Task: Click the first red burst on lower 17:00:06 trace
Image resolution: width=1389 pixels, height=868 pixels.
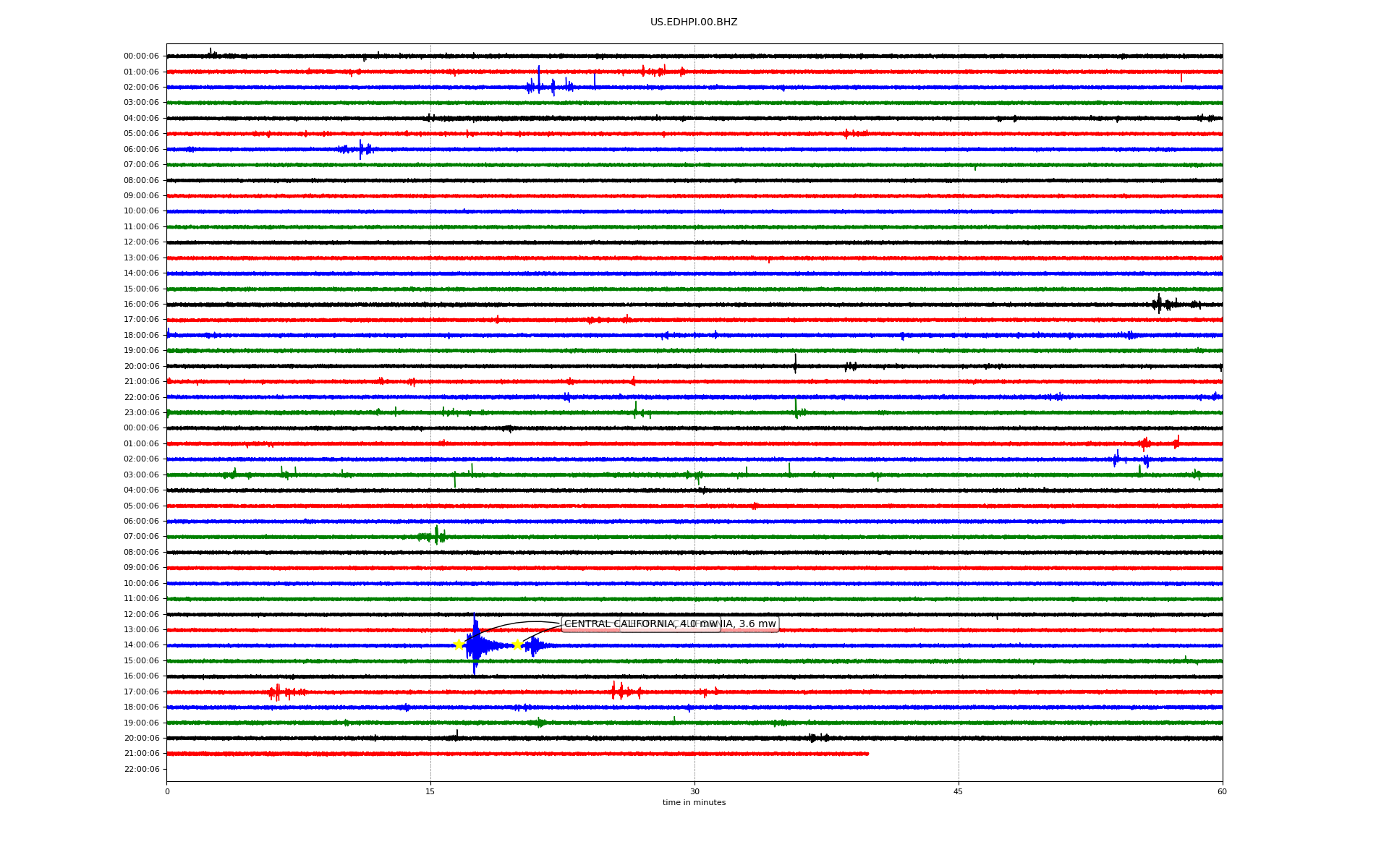Action: click(277, 692)
